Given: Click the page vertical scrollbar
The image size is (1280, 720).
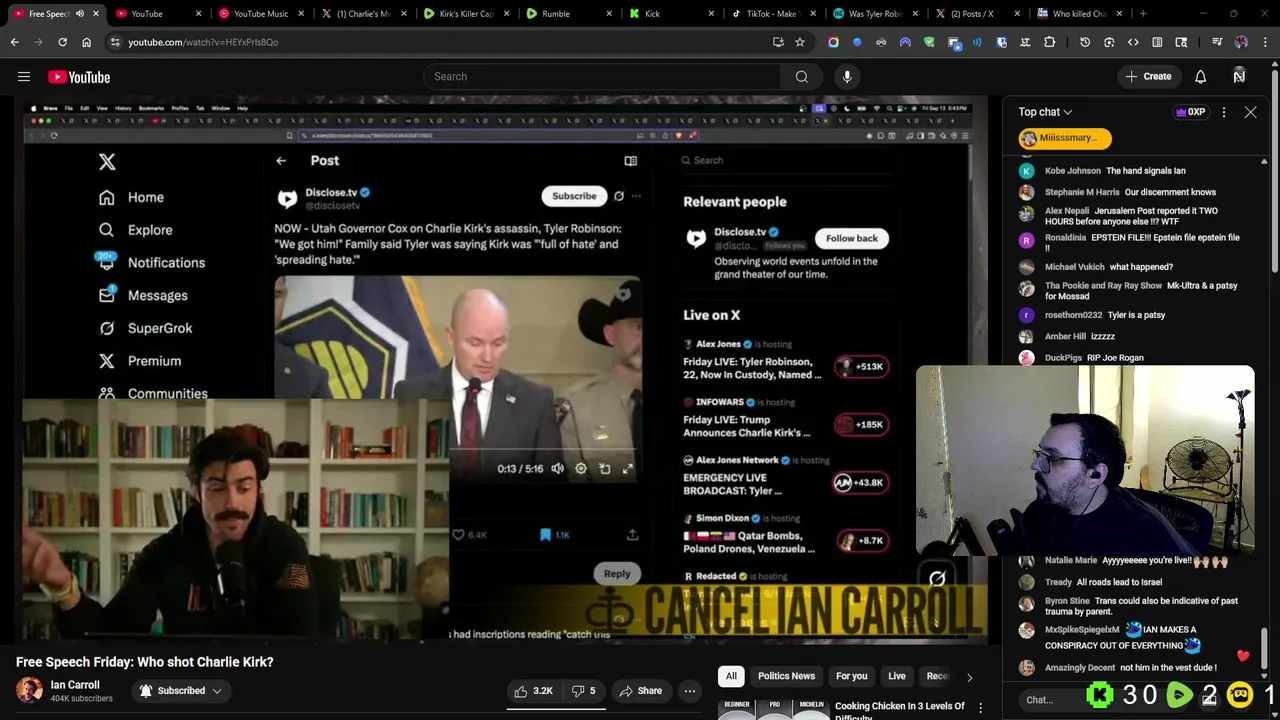Looking at the screenshot, I should (x=1275, y=170).
